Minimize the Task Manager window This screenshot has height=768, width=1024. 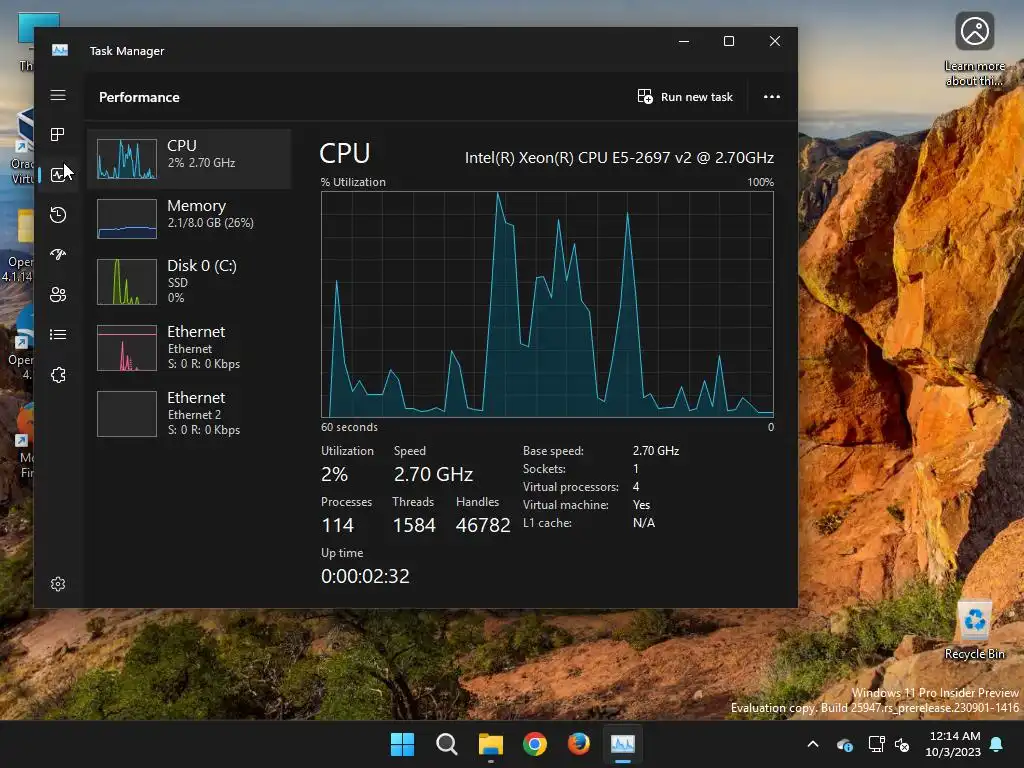684,41
